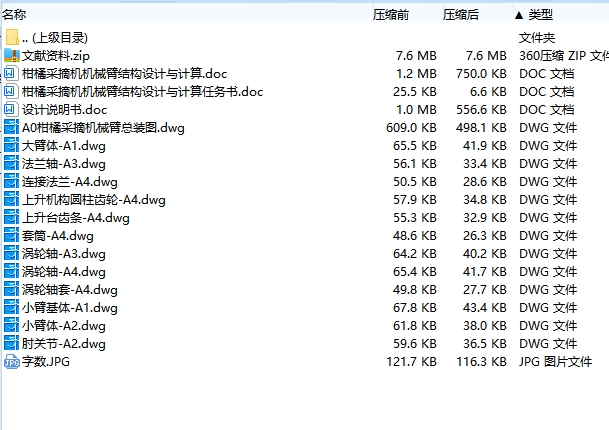Select file name 上升机构圆柱齿轮-A4.dwg
Image resolution: width=609 pixels, height=430 pixels.
(94, 200)
